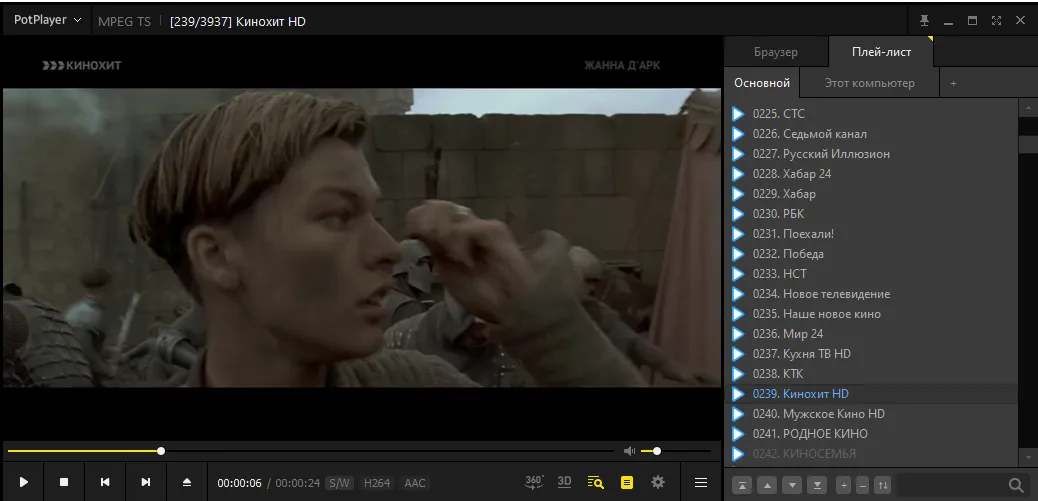The height and width of the screenshot is (501, 1038).
Task: Skip to the next playlist item
Action: [x=146, y=482]
